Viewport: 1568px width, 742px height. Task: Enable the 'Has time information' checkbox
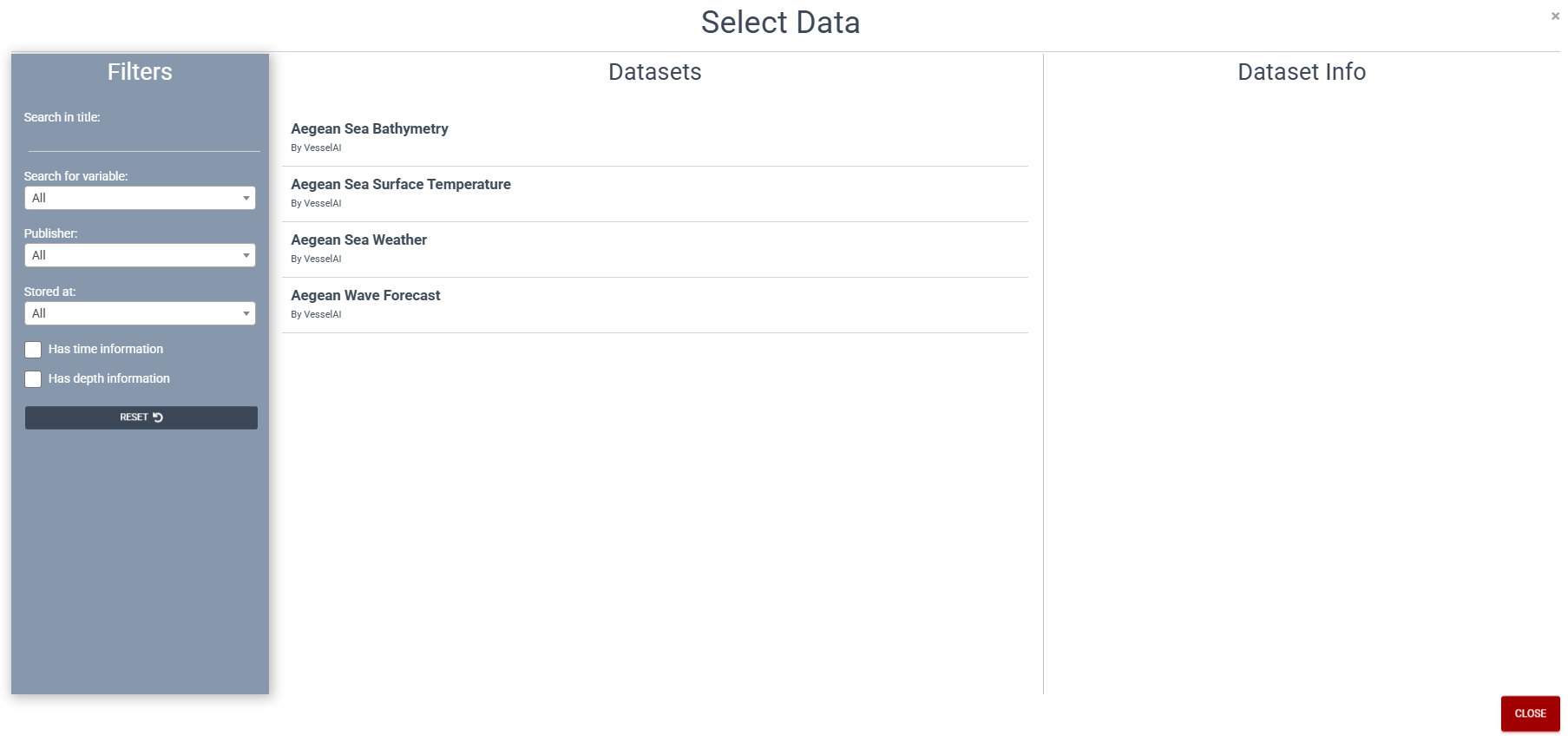click(x=33, y=350)
